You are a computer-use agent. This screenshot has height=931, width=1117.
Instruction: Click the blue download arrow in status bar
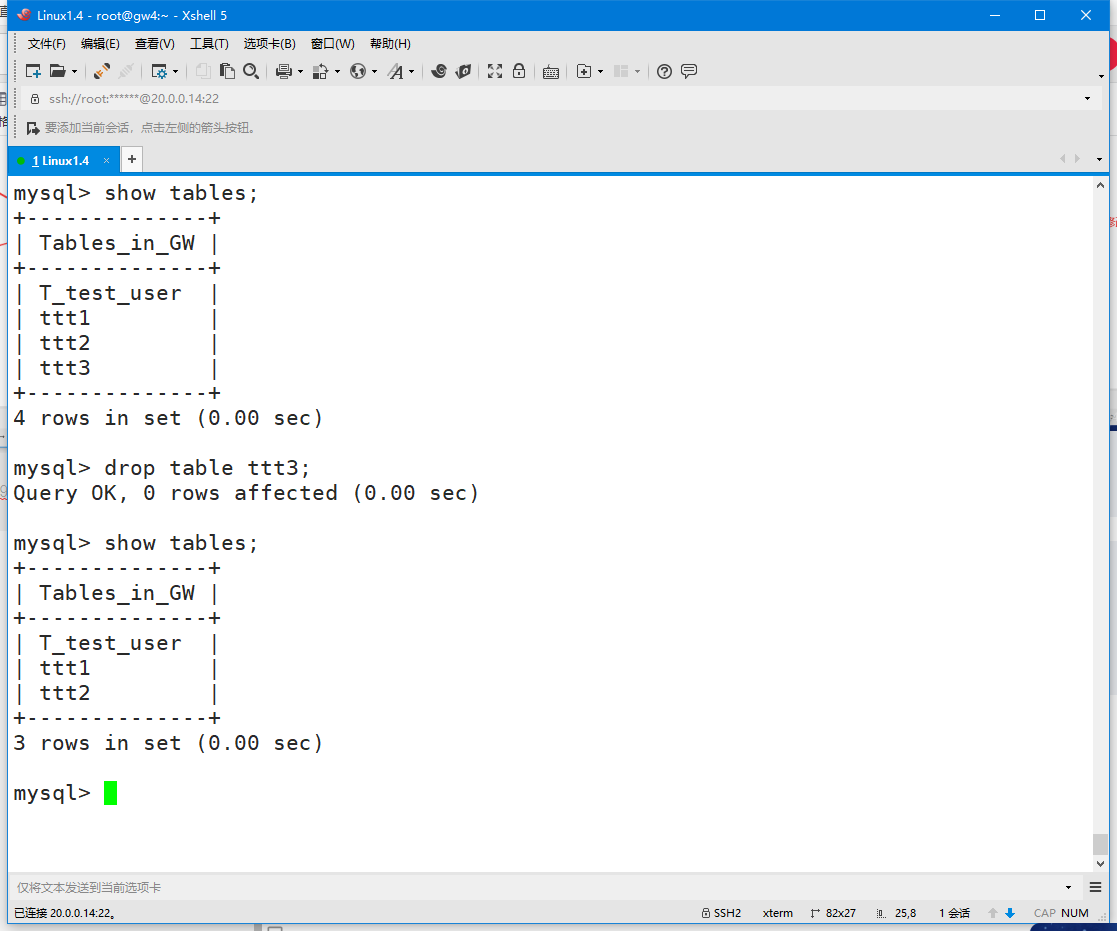[1009, 913]
